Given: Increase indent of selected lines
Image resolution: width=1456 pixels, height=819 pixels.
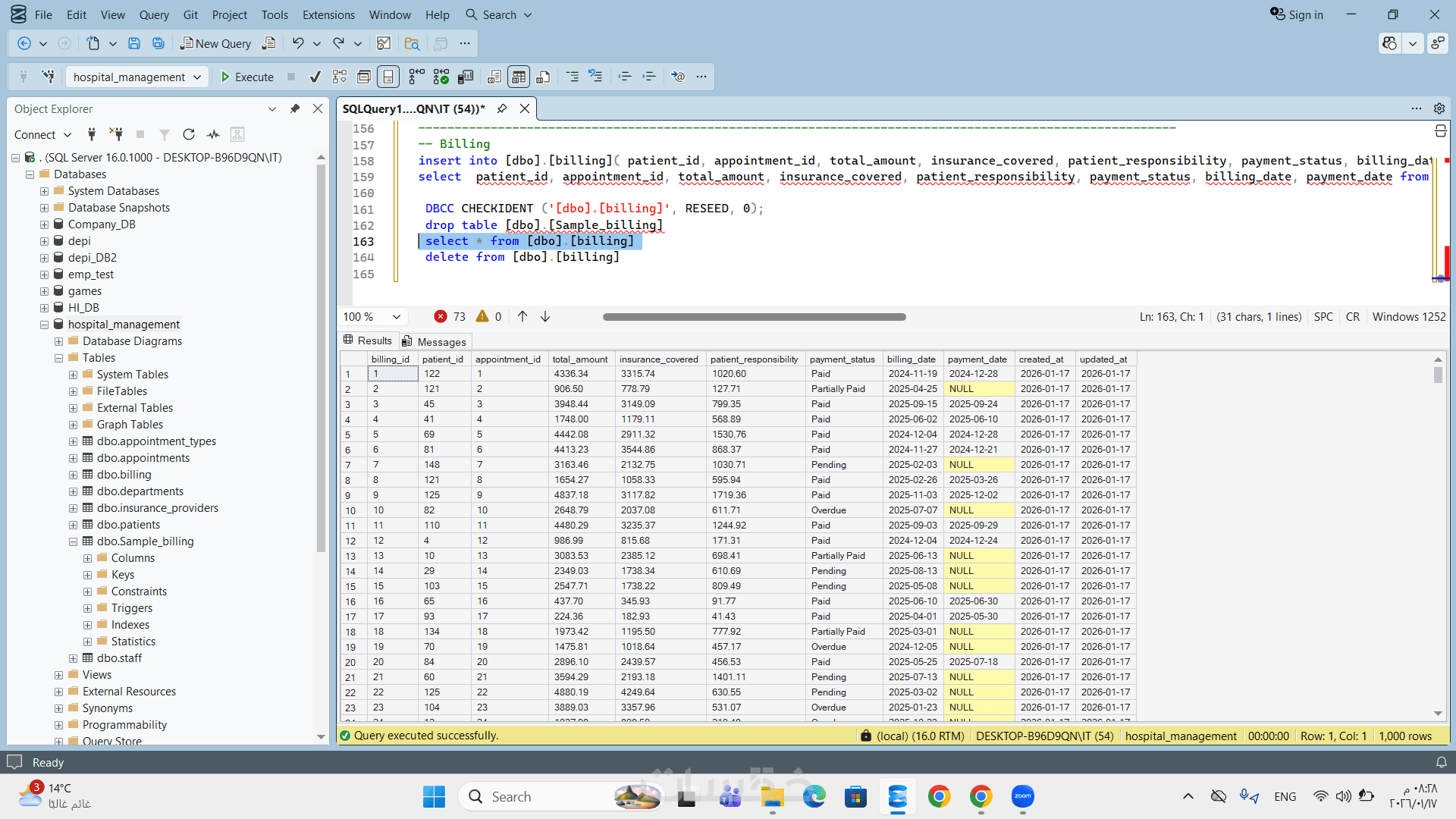Looking at the screenshot, I should coord(649,77).
